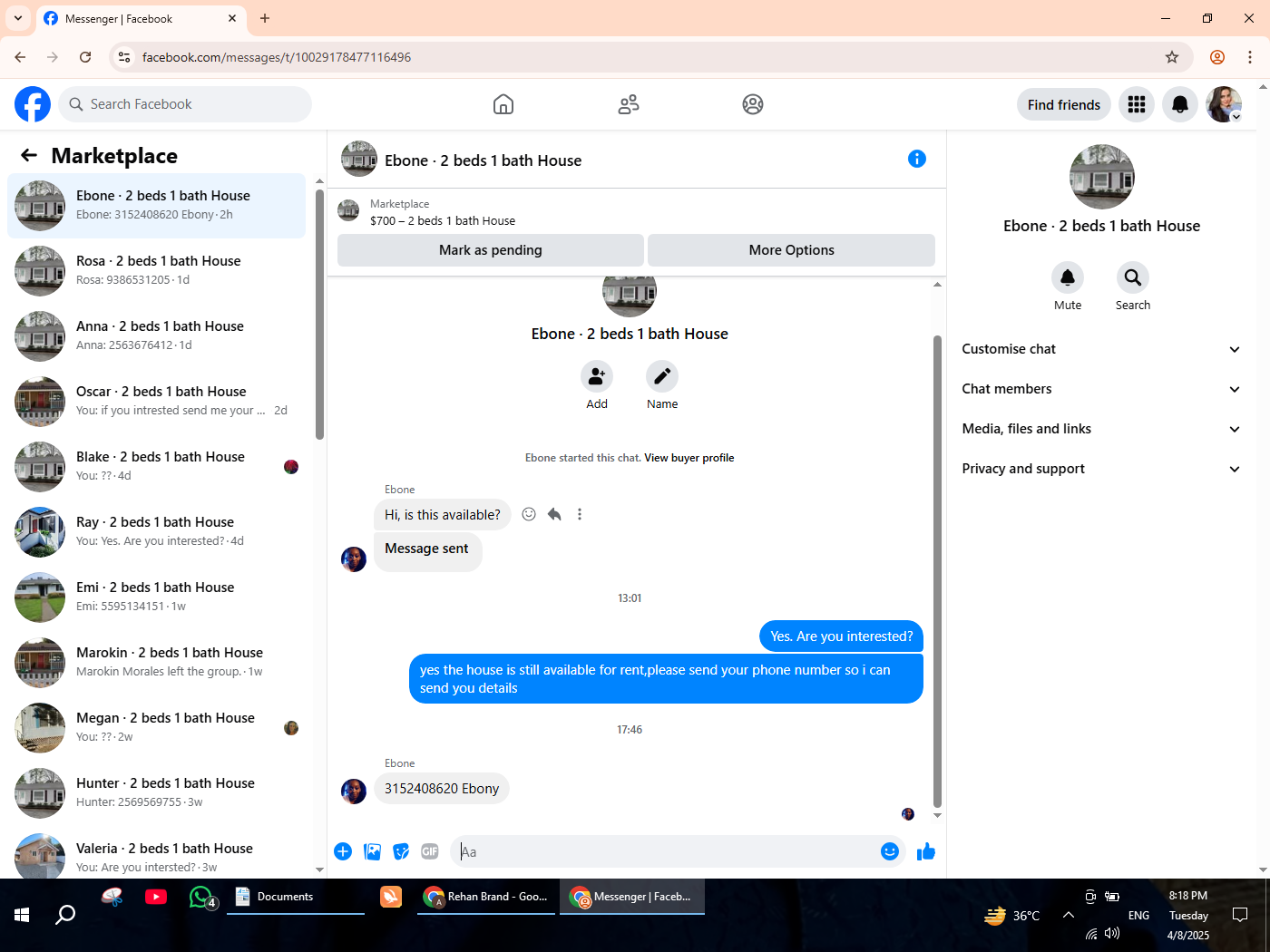Click the Search Facebook field
This screenshot has width=1270, height=952.
185,104
